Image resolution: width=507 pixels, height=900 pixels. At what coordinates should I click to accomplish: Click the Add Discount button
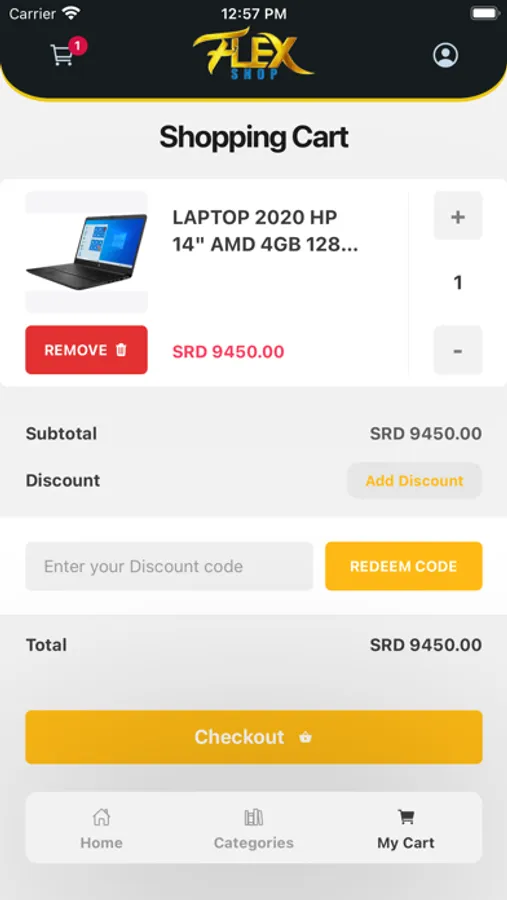coord(415,480)
